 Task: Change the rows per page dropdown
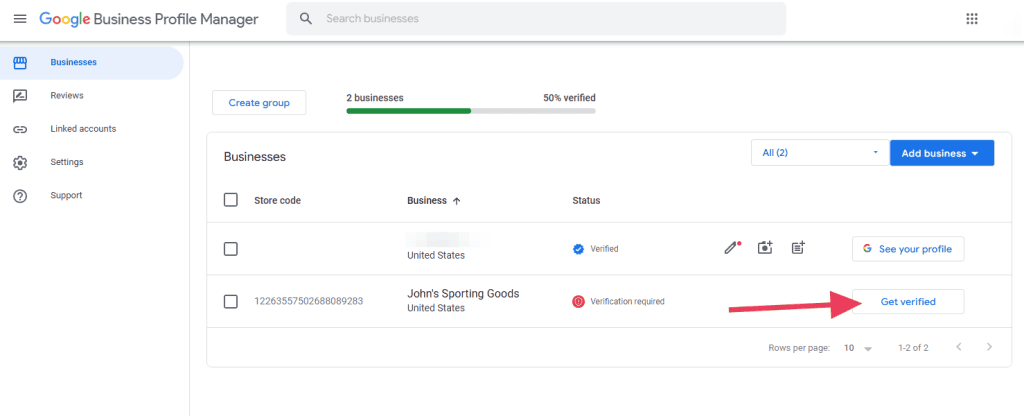858,348
